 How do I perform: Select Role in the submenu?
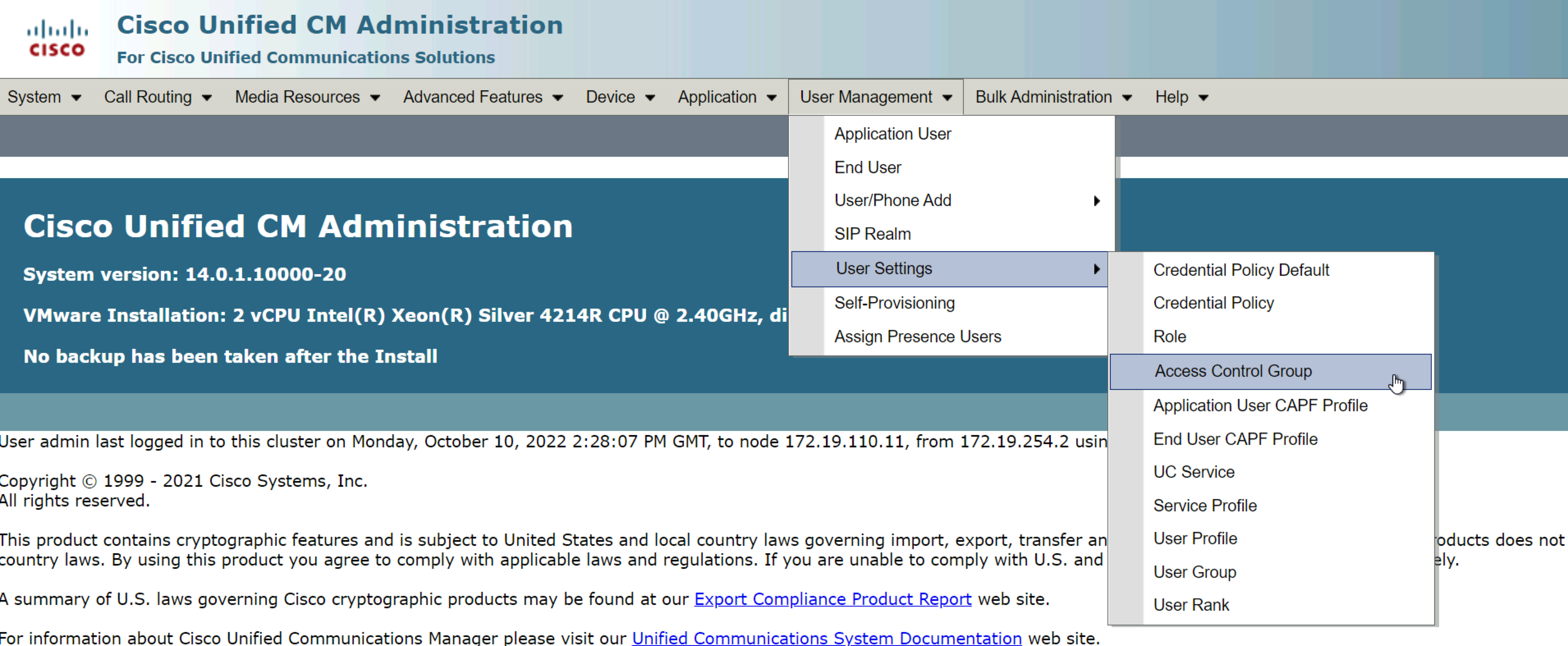[x=1271, y=337]
